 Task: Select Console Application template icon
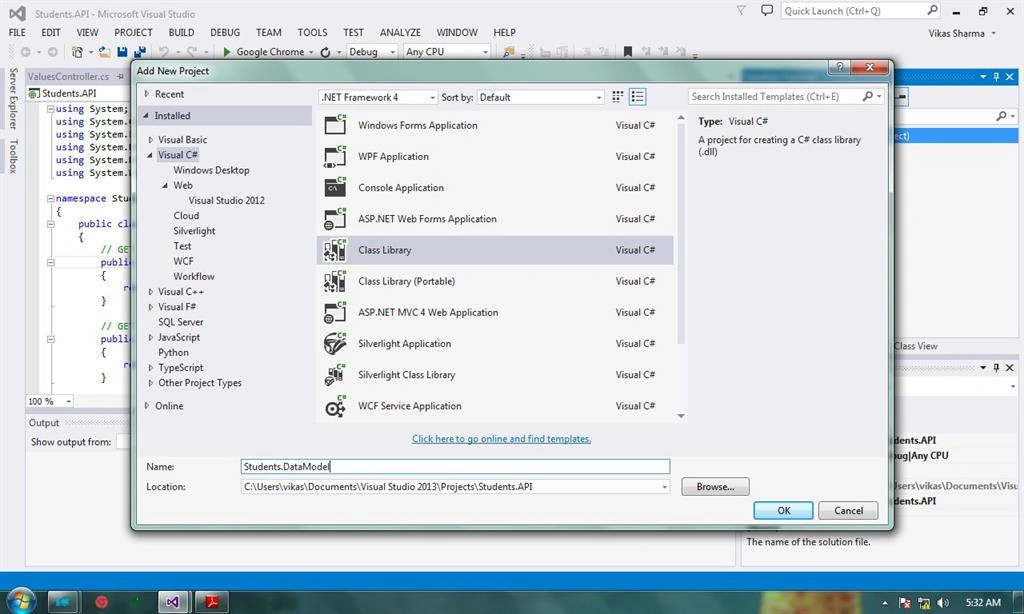pyautogui.click(x=335, y=187)
